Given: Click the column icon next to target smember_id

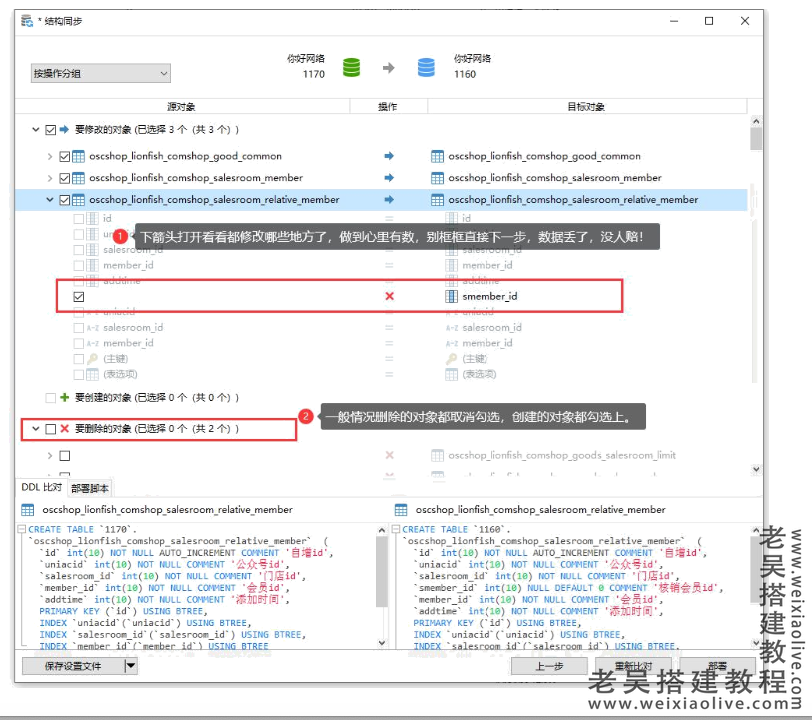Looking at the screenshot, I should [451, 296].
